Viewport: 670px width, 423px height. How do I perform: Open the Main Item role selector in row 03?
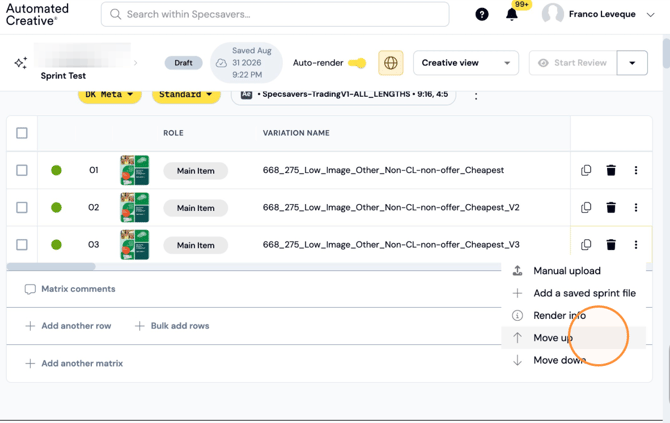pos(196,245)
